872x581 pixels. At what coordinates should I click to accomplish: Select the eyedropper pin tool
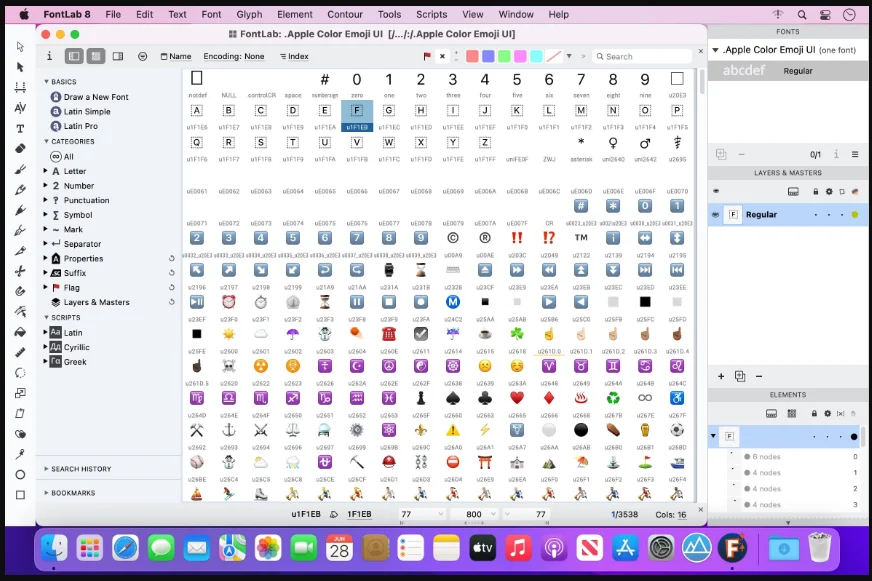tap(20, 454)
